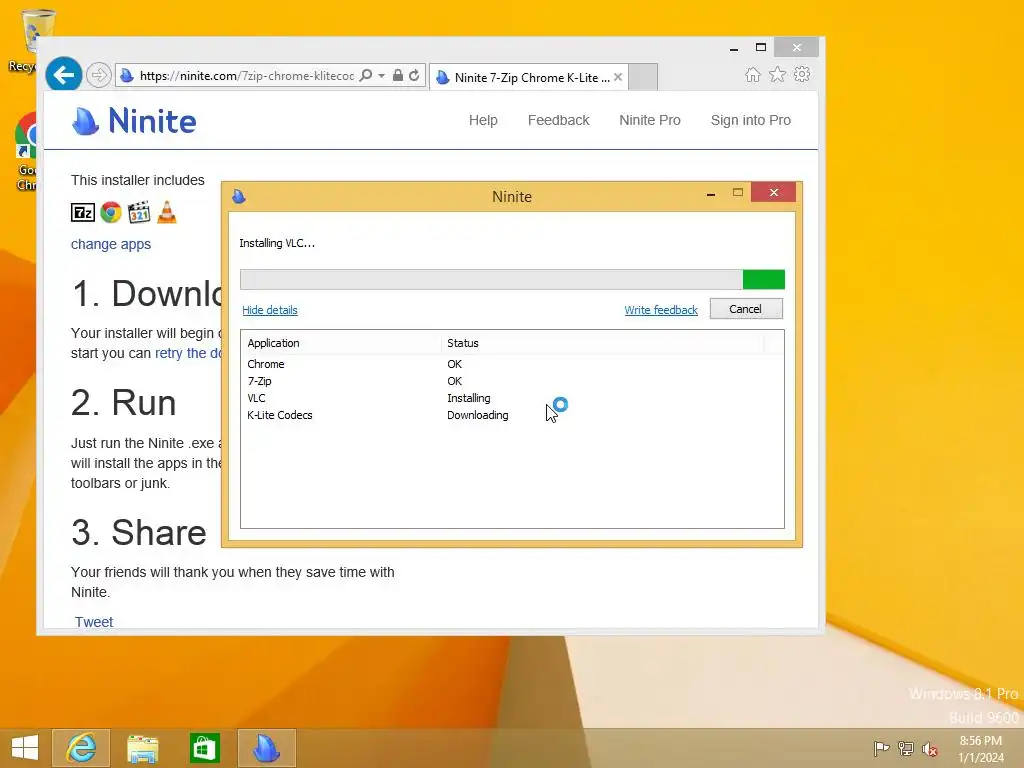
Task: Click the Chrome icon under installer includes
Action: click(111, 212)
